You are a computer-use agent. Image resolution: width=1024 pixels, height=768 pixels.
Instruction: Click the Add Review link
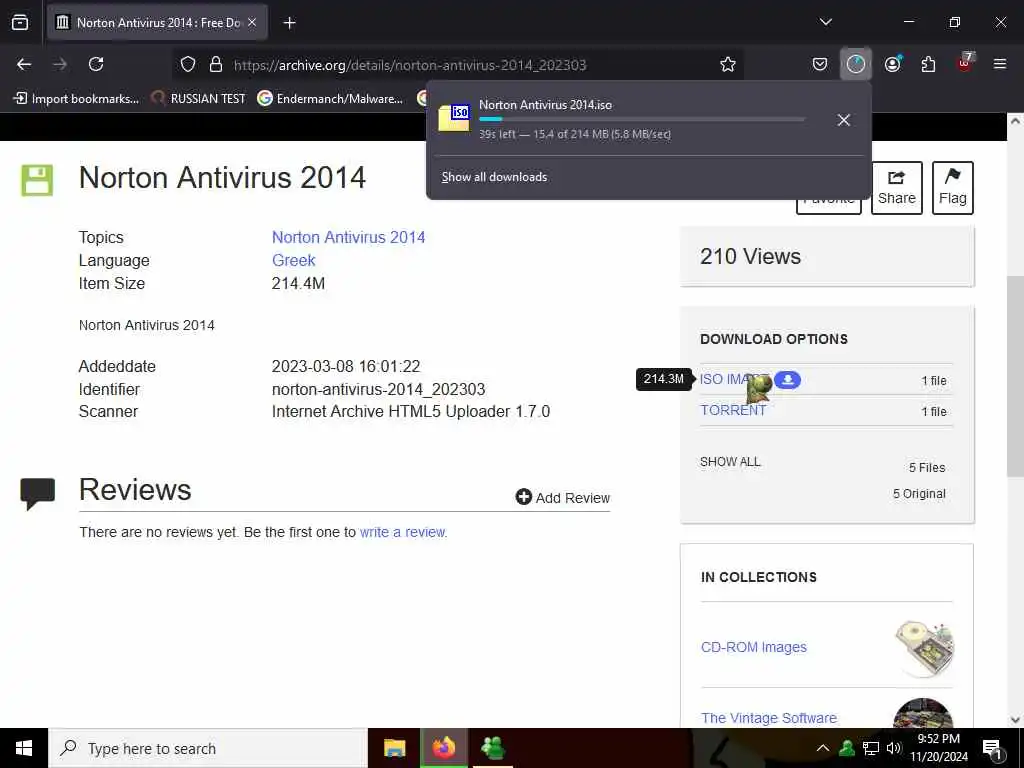(x=562, y=498)
